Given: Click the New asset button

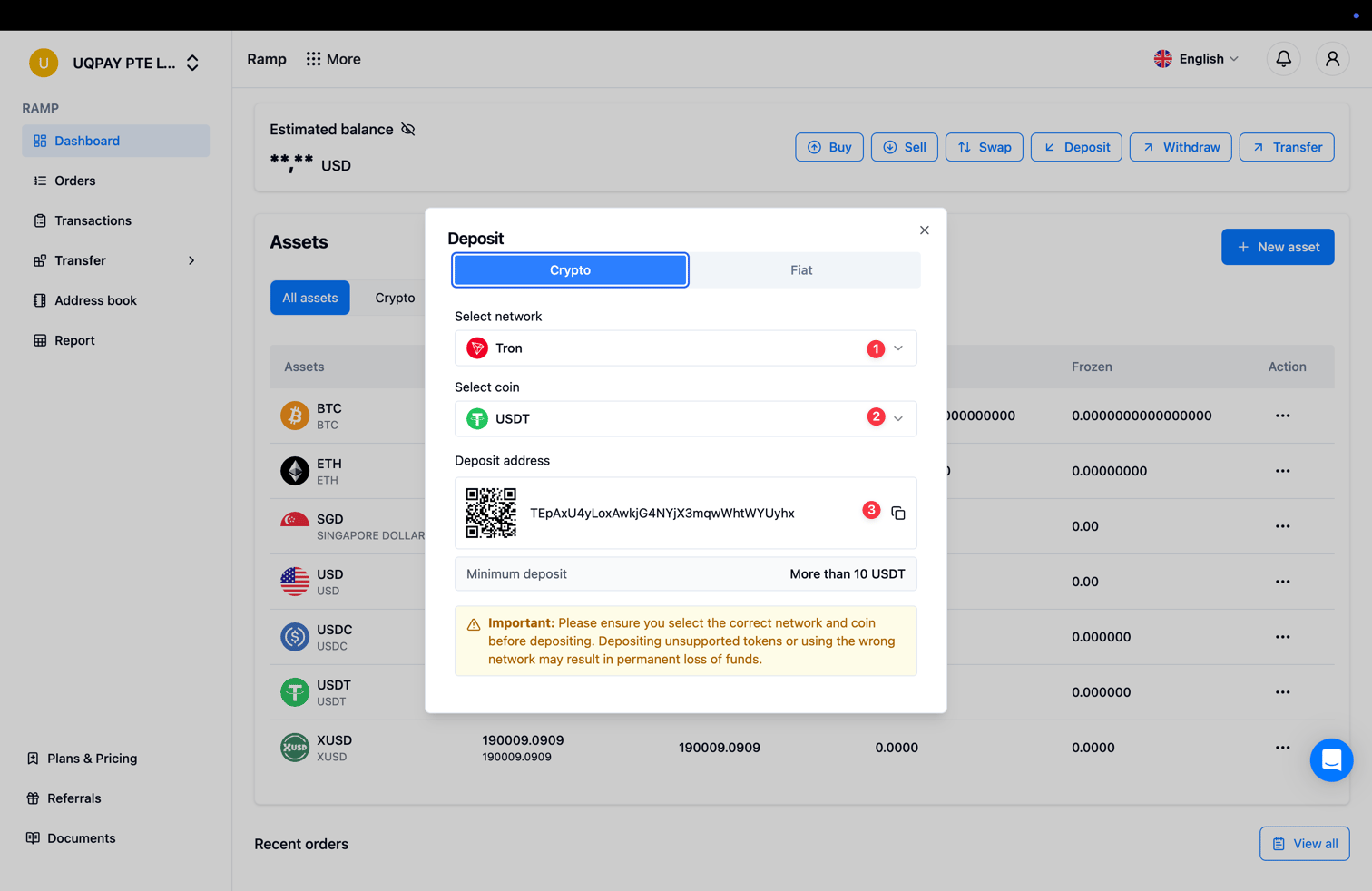Looking at the screenshot, I should pos(1278,247).
